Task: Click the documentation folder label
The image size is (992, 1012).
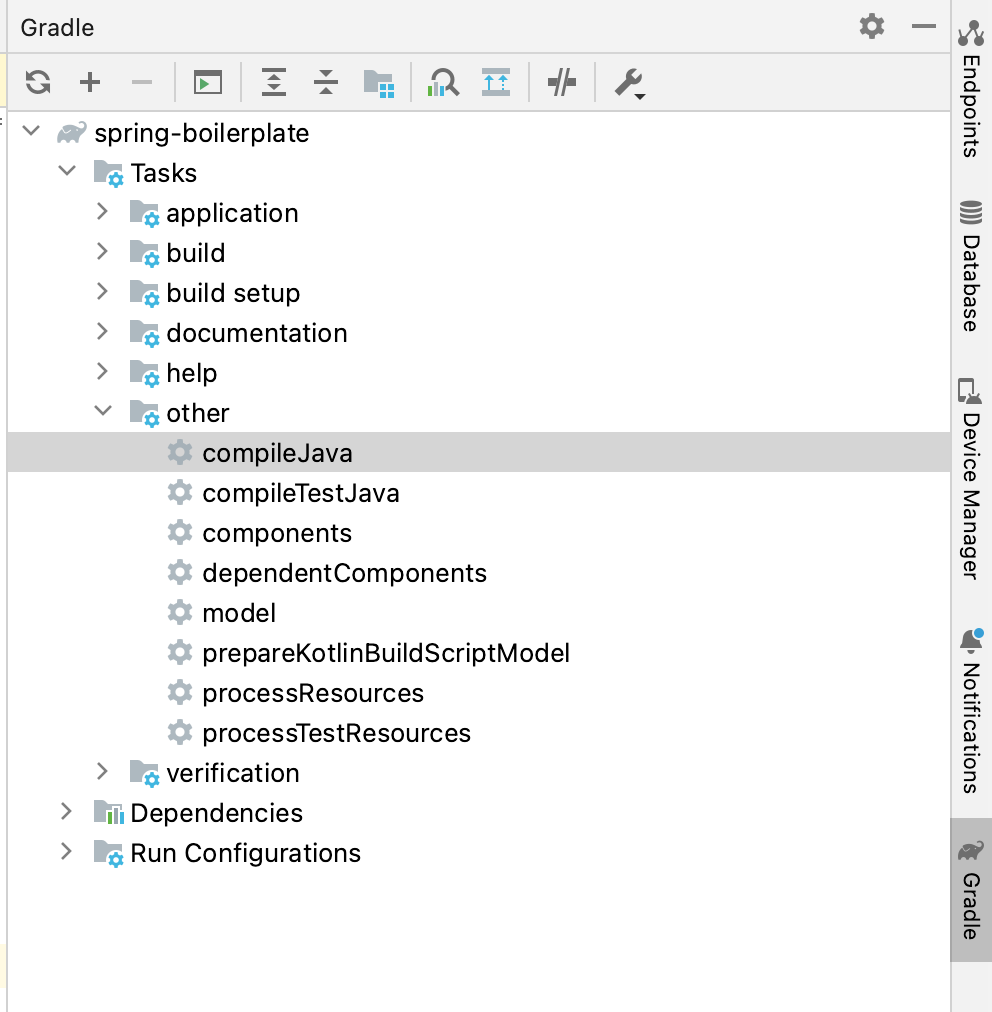Action: (257, 333)
